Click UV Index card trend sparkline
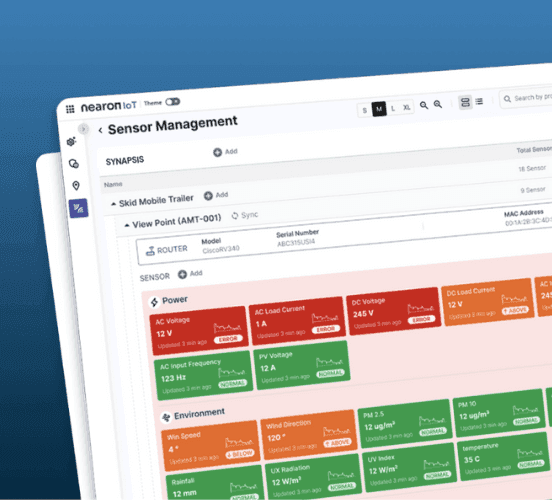This screenshot has height=500, width=552. click(x=437, y=465)
